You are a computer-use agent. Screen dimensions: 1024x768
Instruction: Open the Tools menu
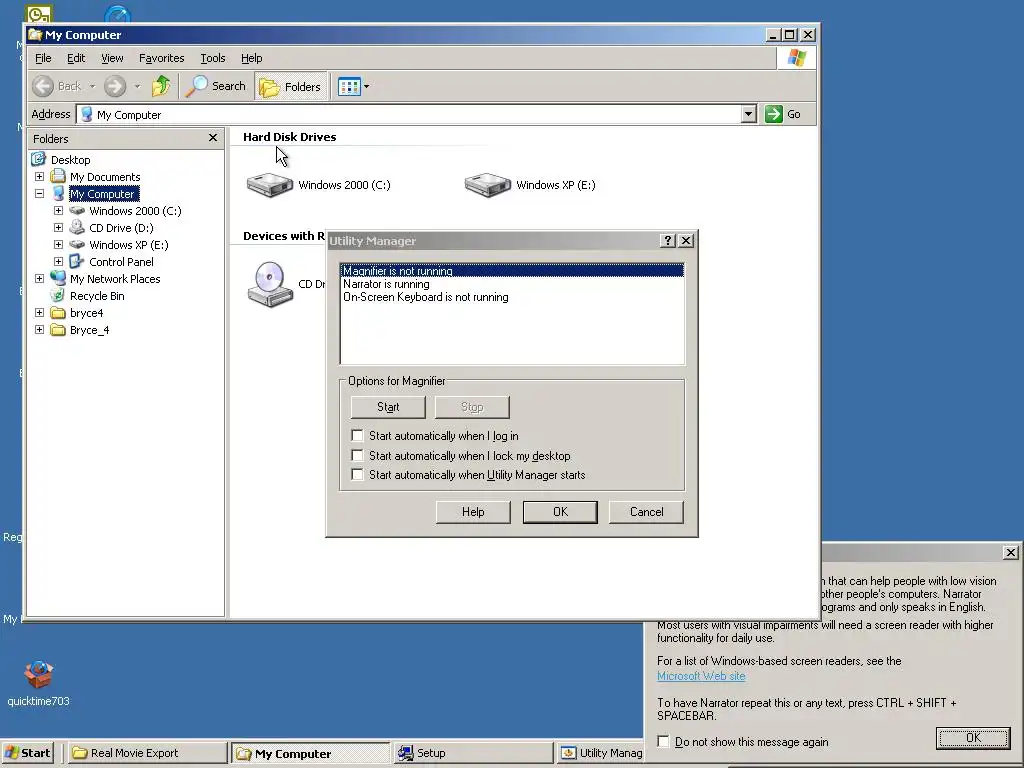coord(212,58)
